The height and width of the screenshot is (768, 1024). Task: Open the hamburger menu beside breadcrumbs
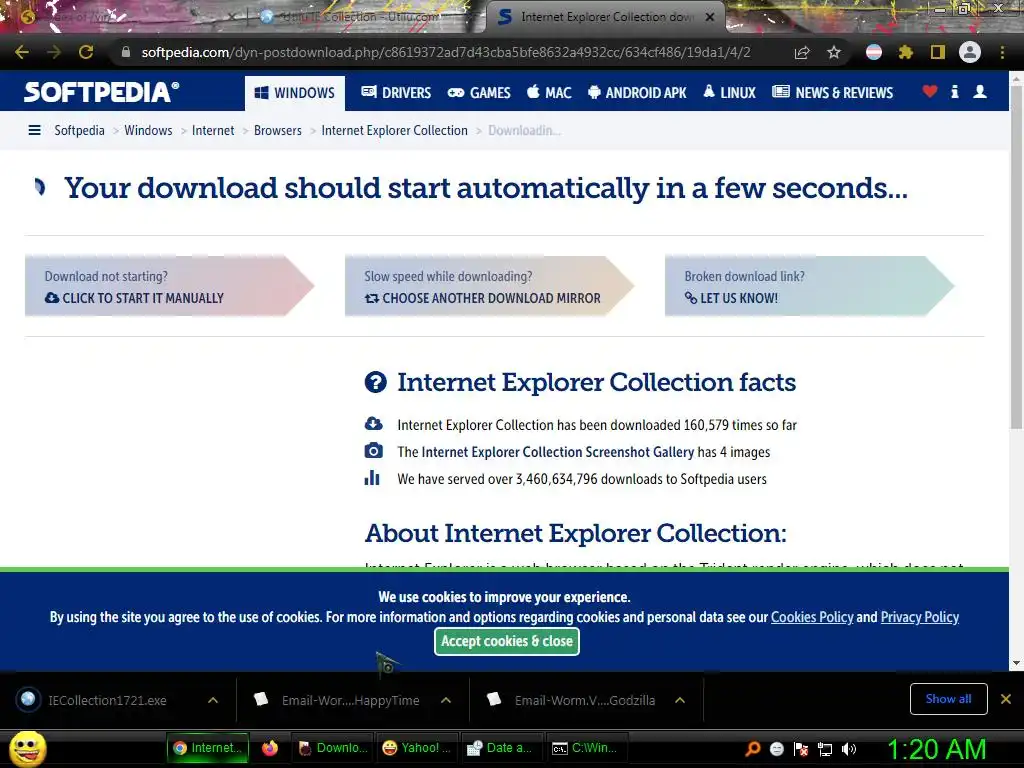(35, 131)
